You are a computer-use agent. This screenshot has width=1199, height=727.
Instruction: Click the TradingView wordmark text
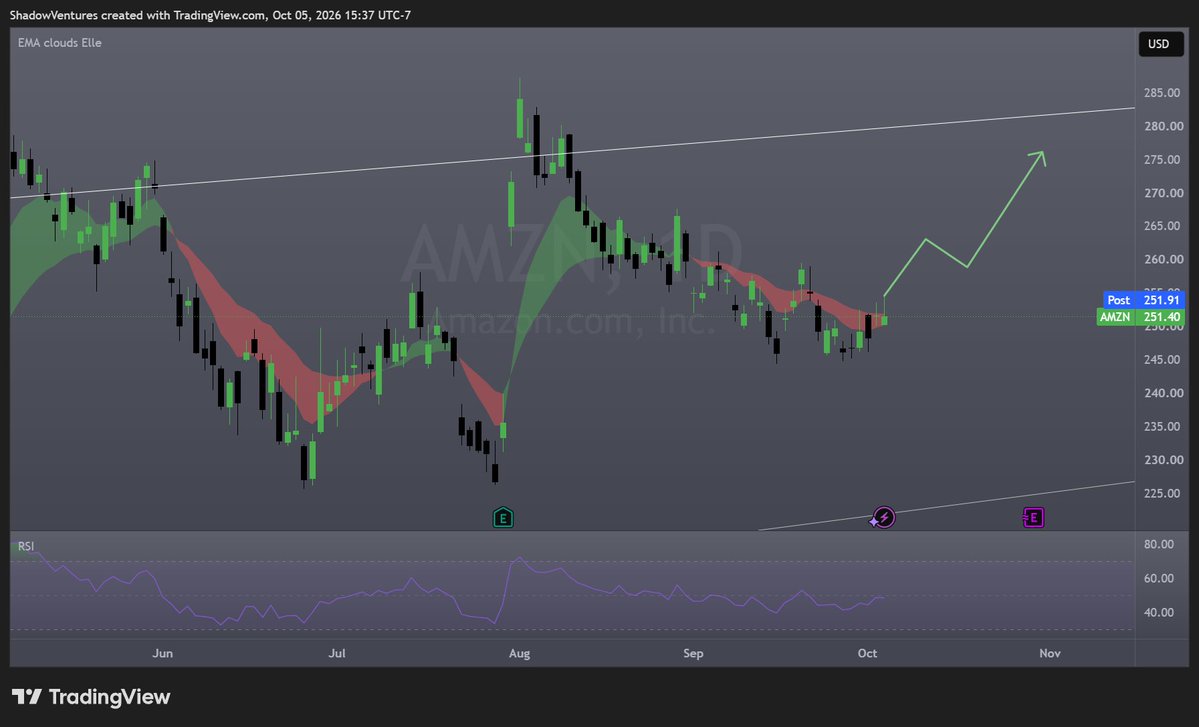pos(109,696)
